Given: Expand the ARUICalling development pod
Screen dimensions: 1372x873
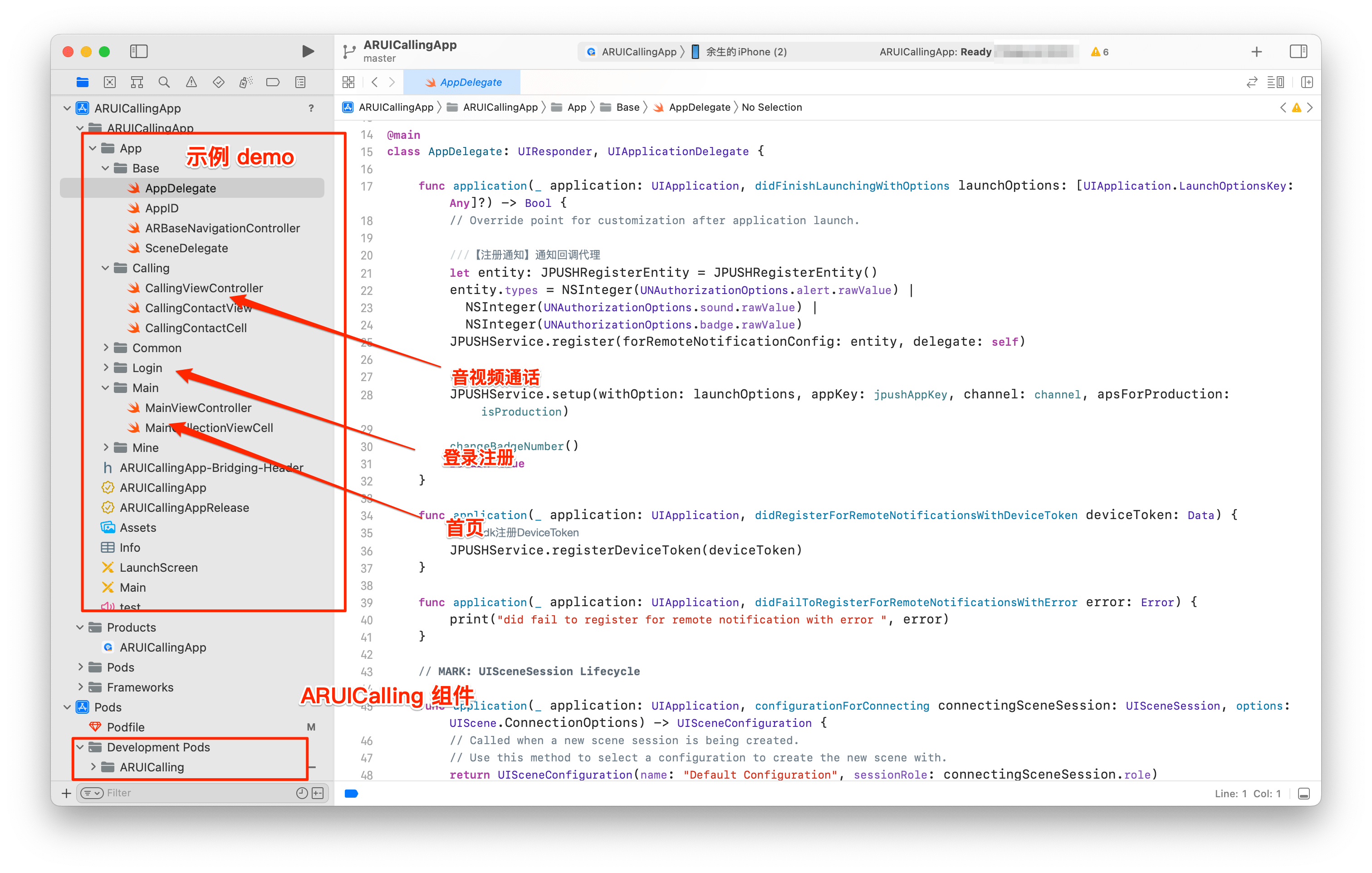Looking at the screenshot, I should 93,767.
